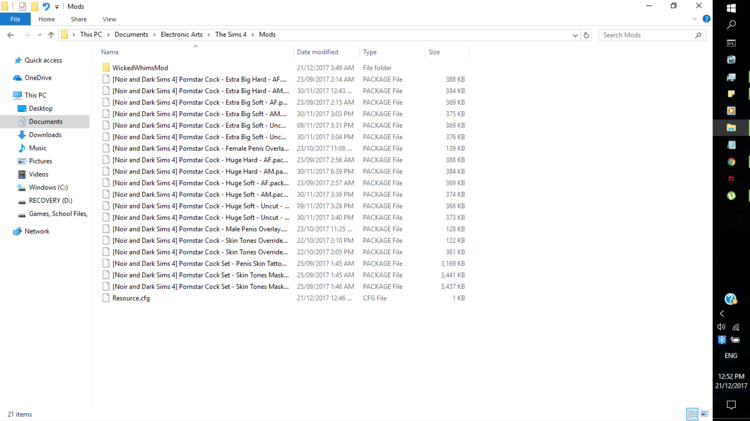Go up one folder level
Image resolution: width=750 pixels, height=421 pixels.
tap(51, 35)
